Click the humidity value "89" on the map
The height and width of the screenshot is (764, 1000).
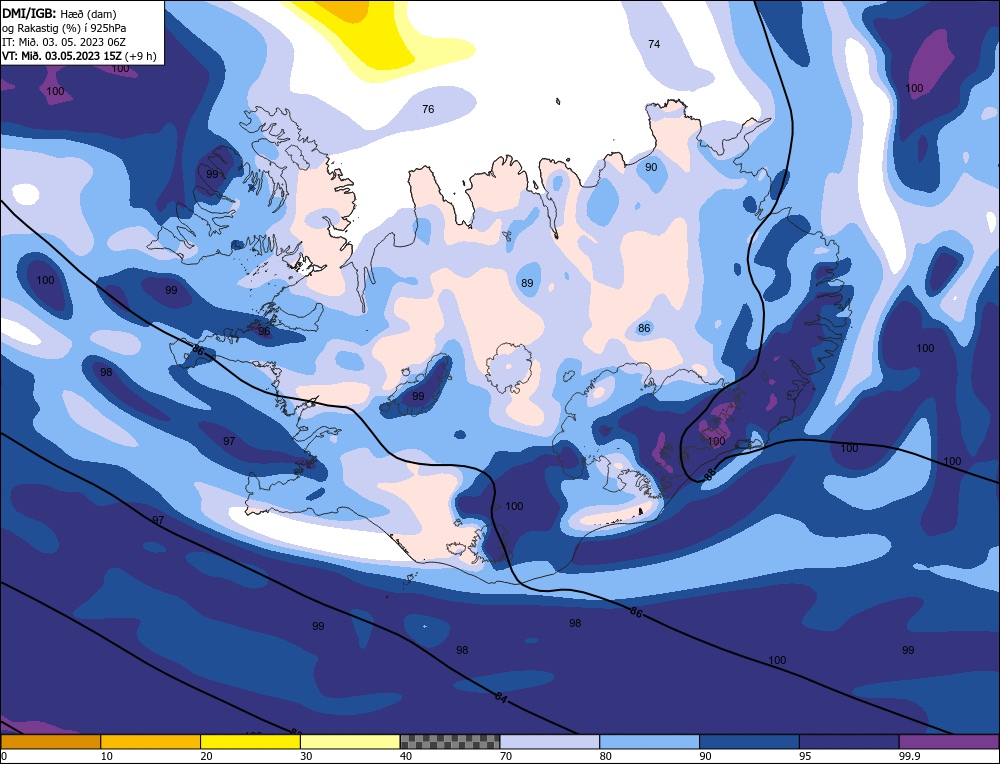pos(527,283)
